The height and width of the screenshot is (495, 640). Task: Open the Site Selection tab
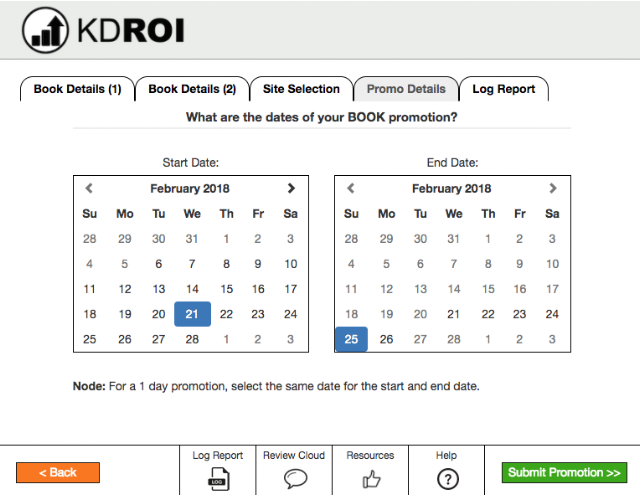point(301,89)
